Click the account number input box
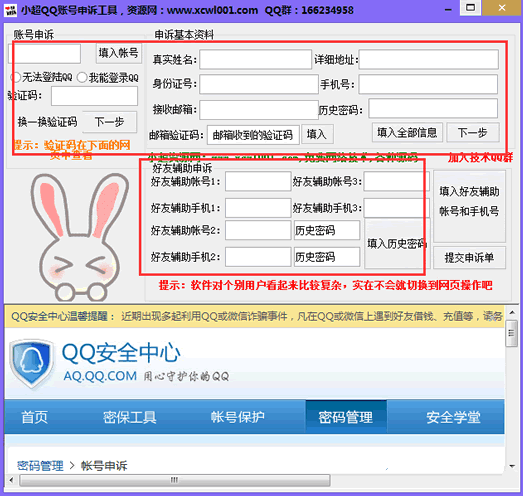 tap(44, 54)
